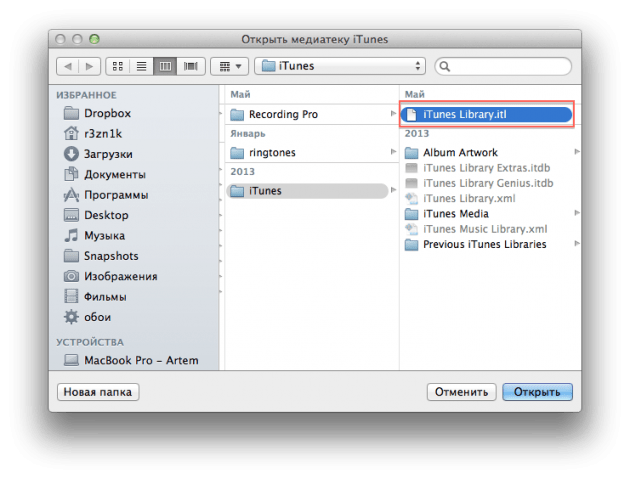Close the dialog with red button
The image size is (630, 479).
pos(60,39)
